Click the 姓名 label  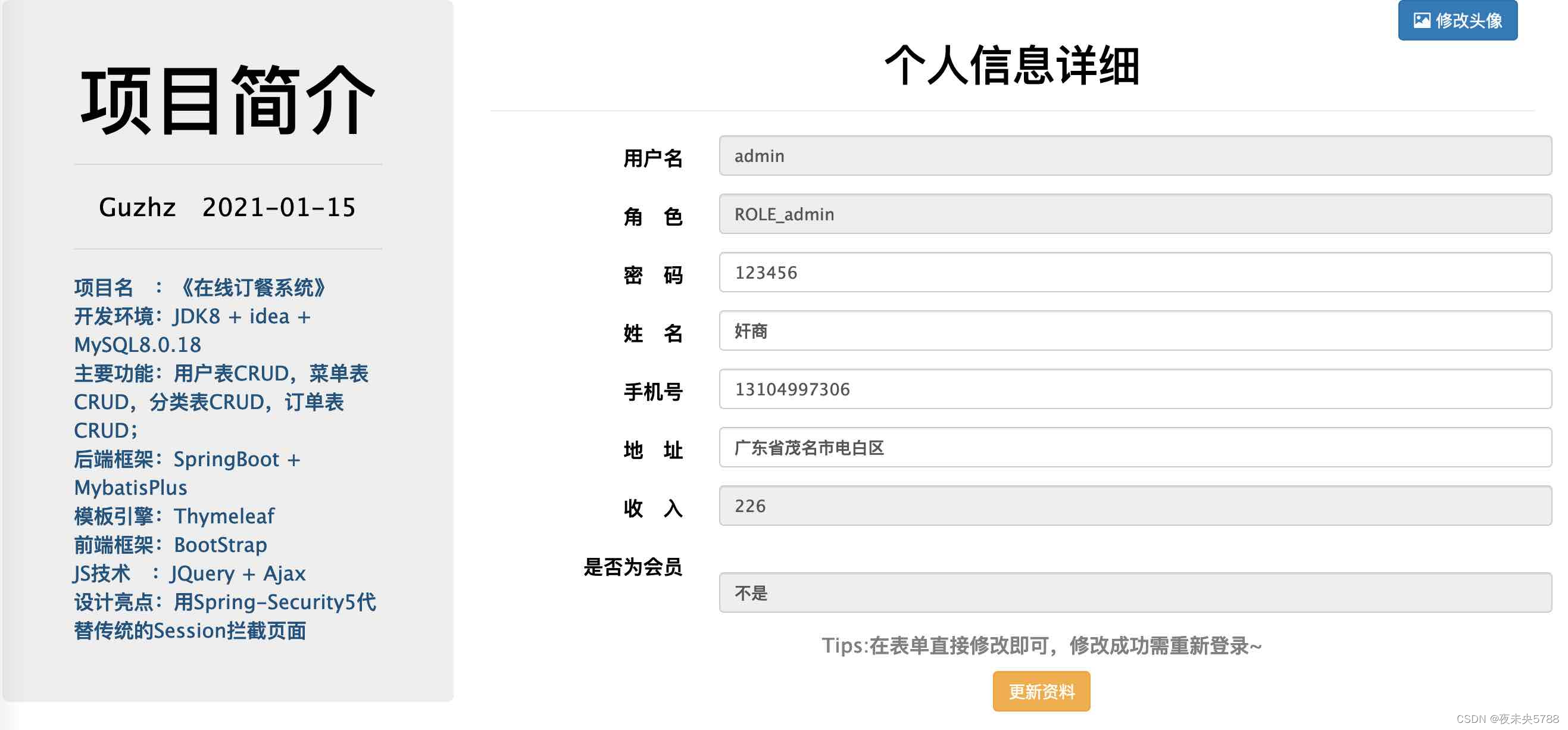(x=652, y=333)
